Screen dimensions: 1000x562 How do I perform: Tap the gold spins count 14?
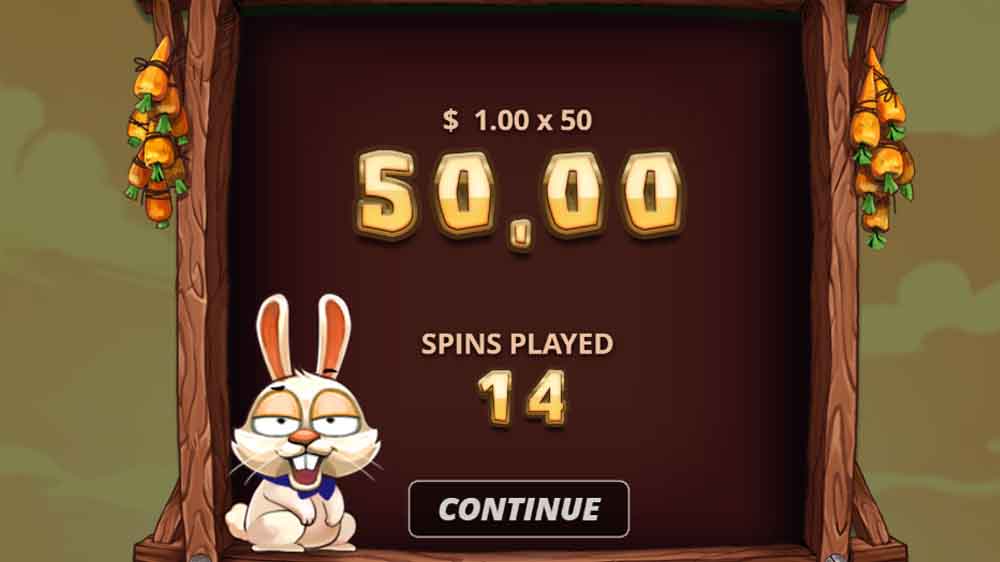(x=522, y=398)
